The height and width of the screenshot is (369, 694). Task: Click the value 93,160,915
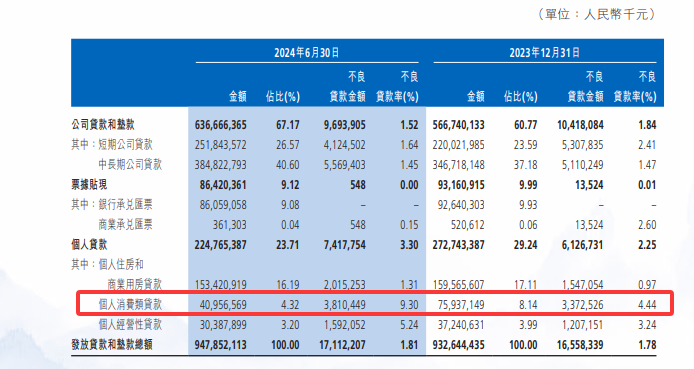pyautogui.click(x=461, y=185)
